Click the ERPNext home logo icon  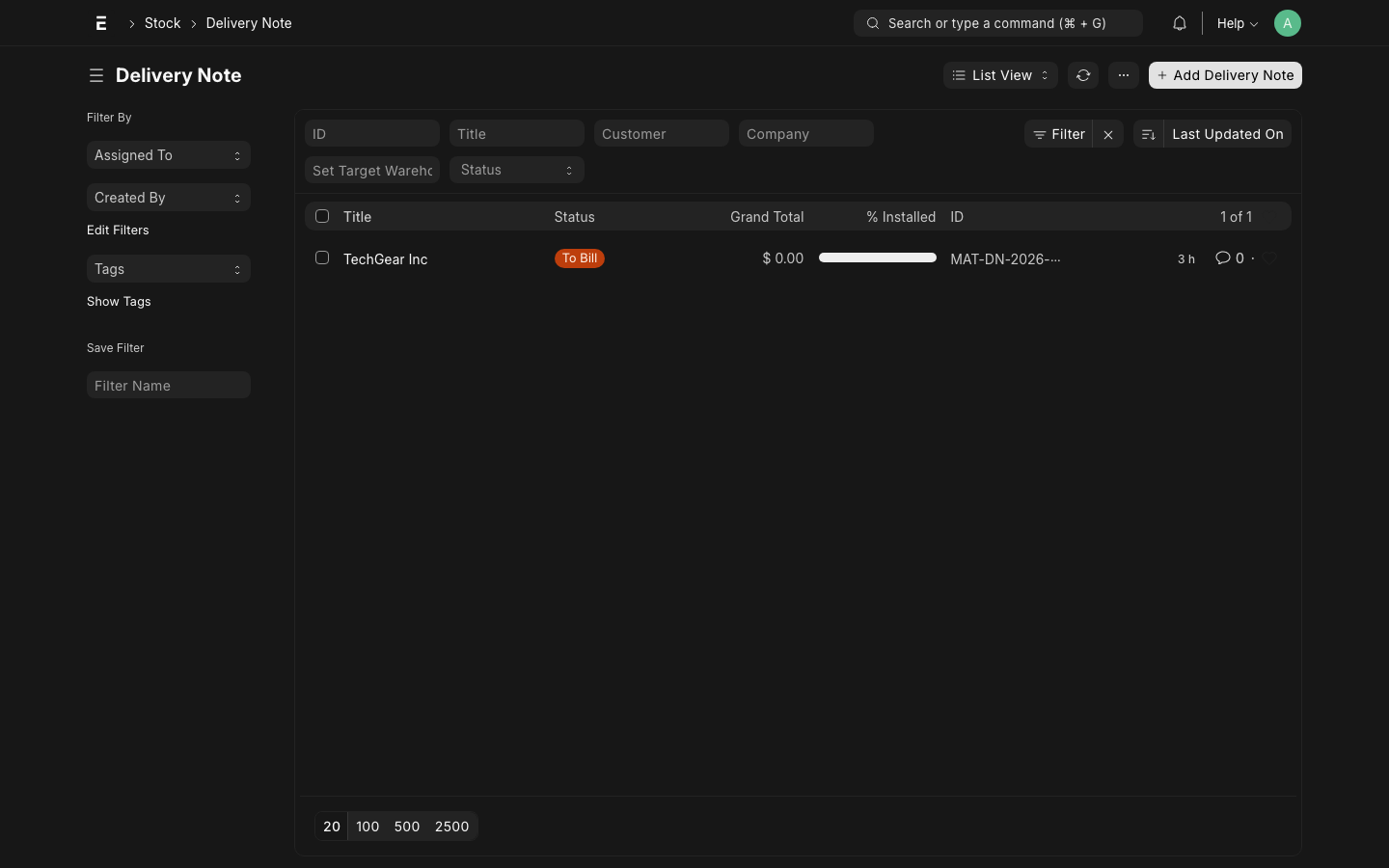pos(101,23)
